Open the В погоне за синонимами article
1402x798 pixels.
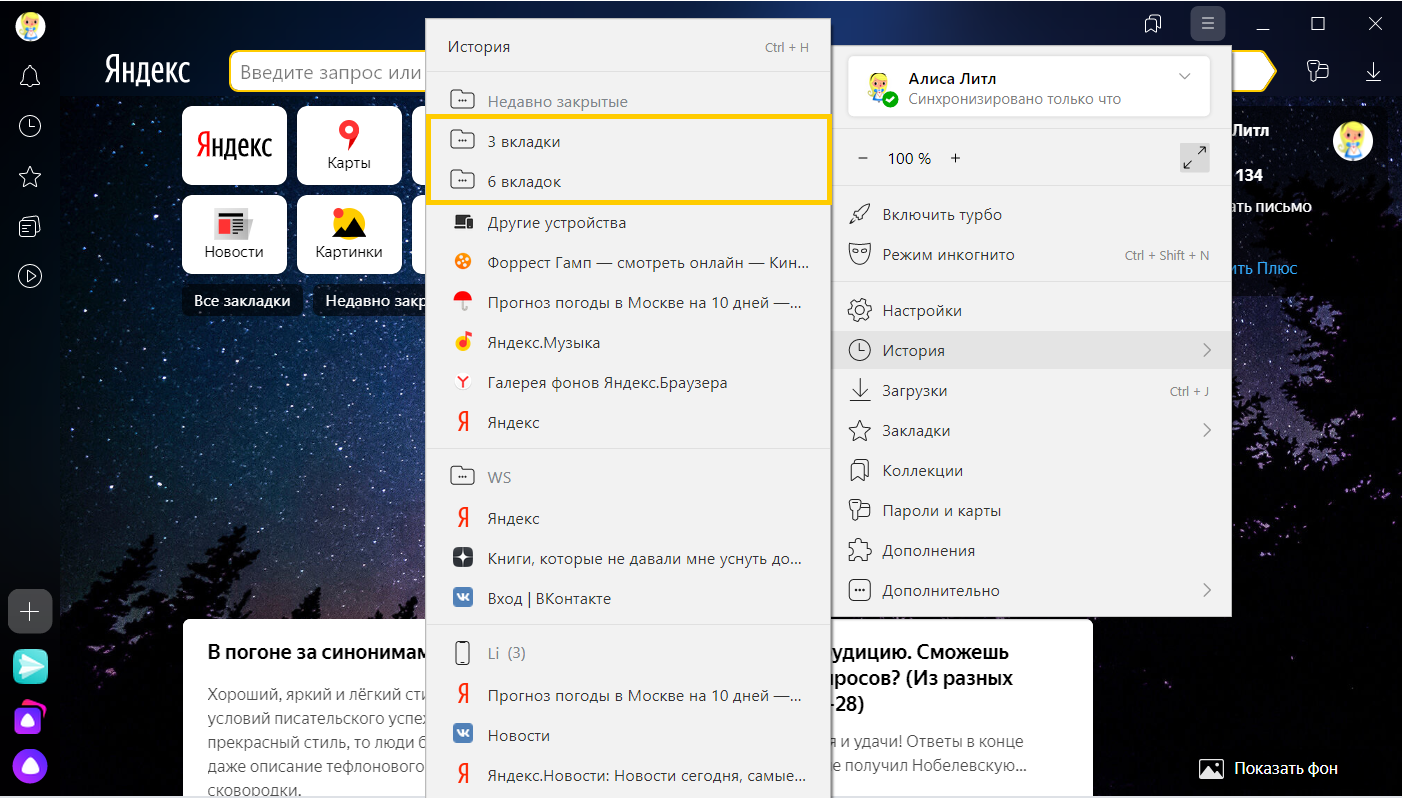click(316, 652)
